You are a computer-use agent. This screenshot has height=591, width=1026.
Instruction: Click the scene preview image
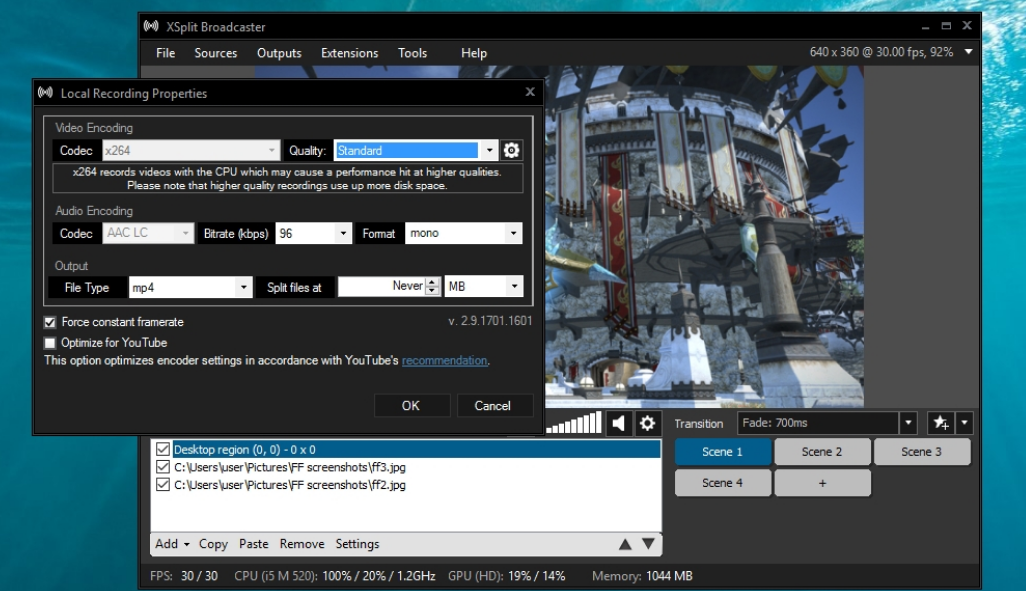704,236
